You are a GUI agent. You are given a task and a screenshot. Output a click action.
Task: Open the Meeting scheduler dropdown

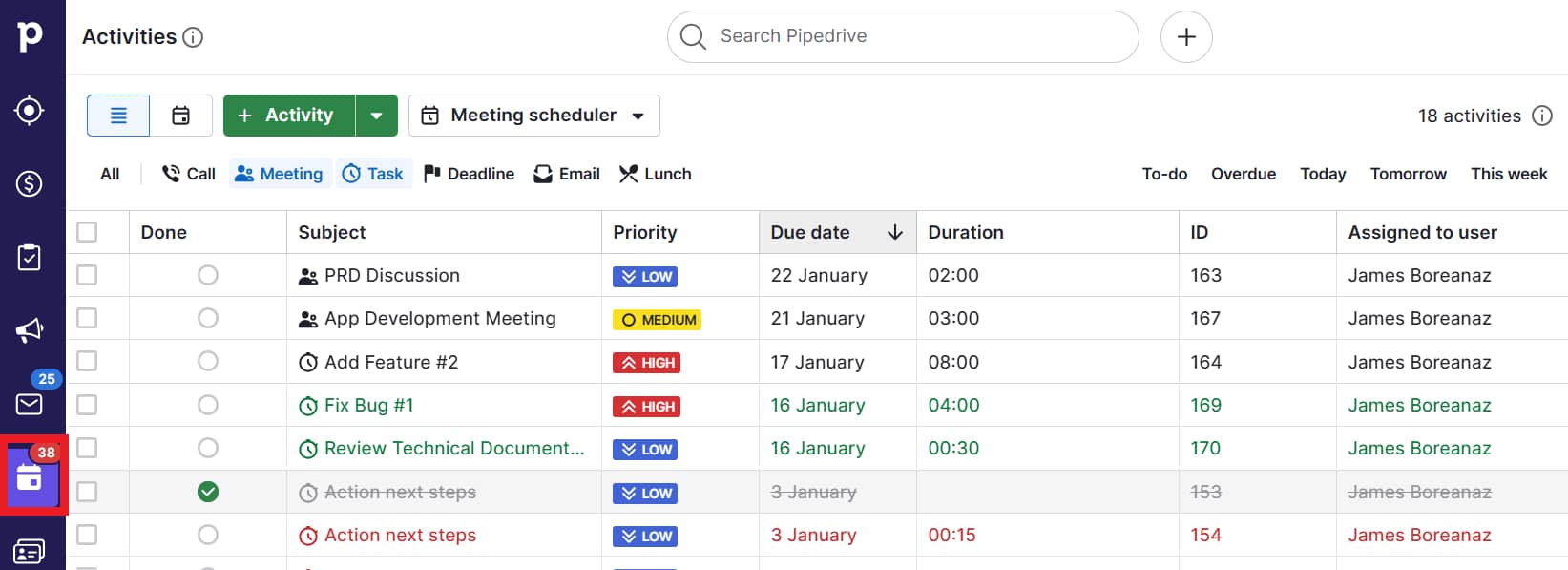(x=533, y=116)
